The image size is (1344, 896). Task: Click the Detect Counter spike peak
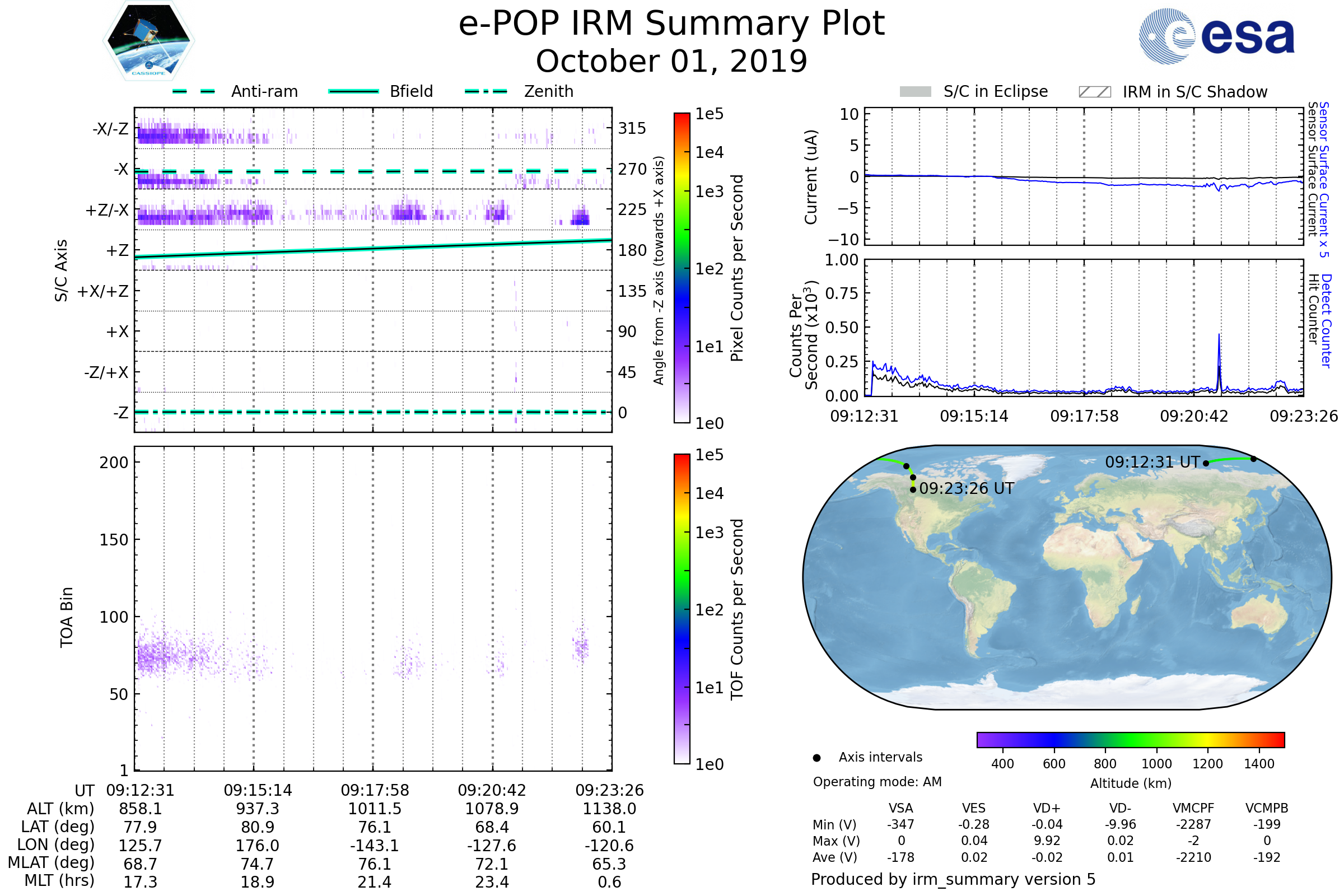[1219, 336]
